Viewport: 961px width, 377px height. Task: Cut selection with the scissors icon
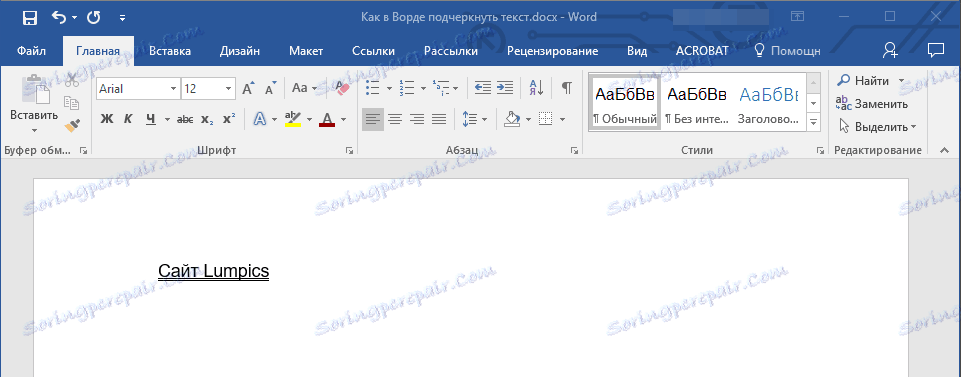[x=72, y=80]
